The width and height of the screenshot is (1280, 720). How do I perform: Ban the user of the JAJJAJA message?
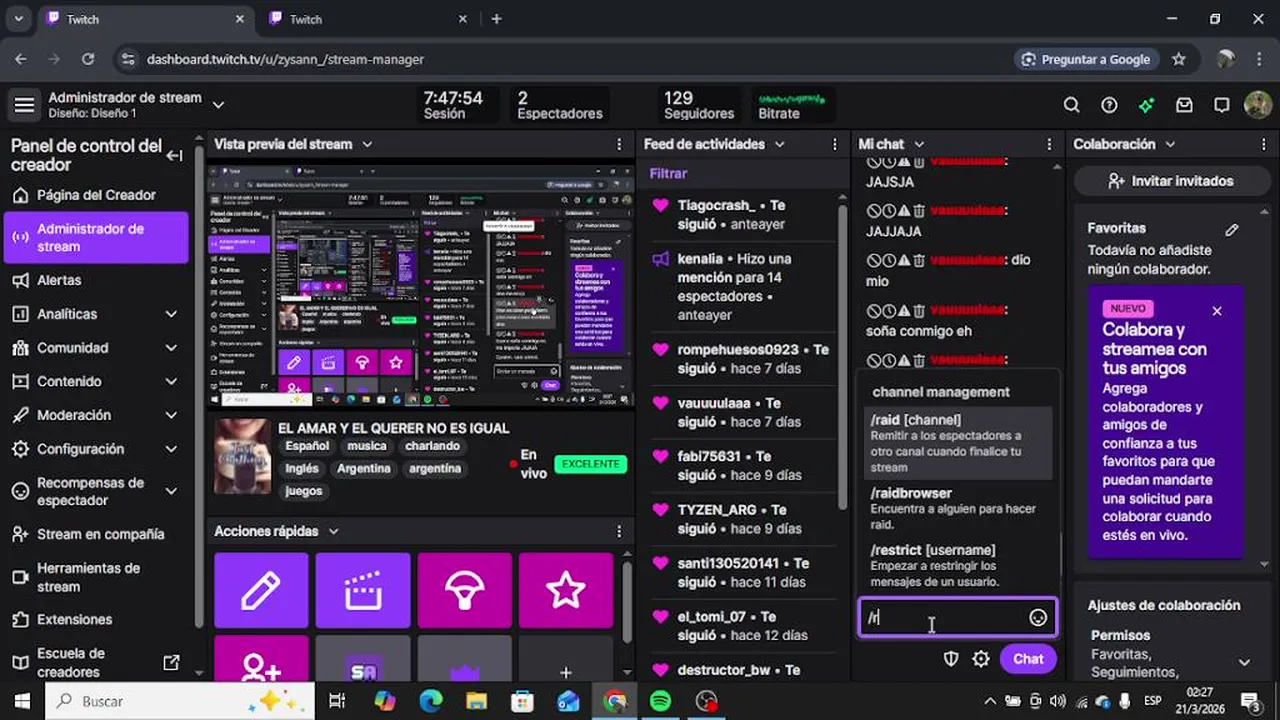pos(873,211)
